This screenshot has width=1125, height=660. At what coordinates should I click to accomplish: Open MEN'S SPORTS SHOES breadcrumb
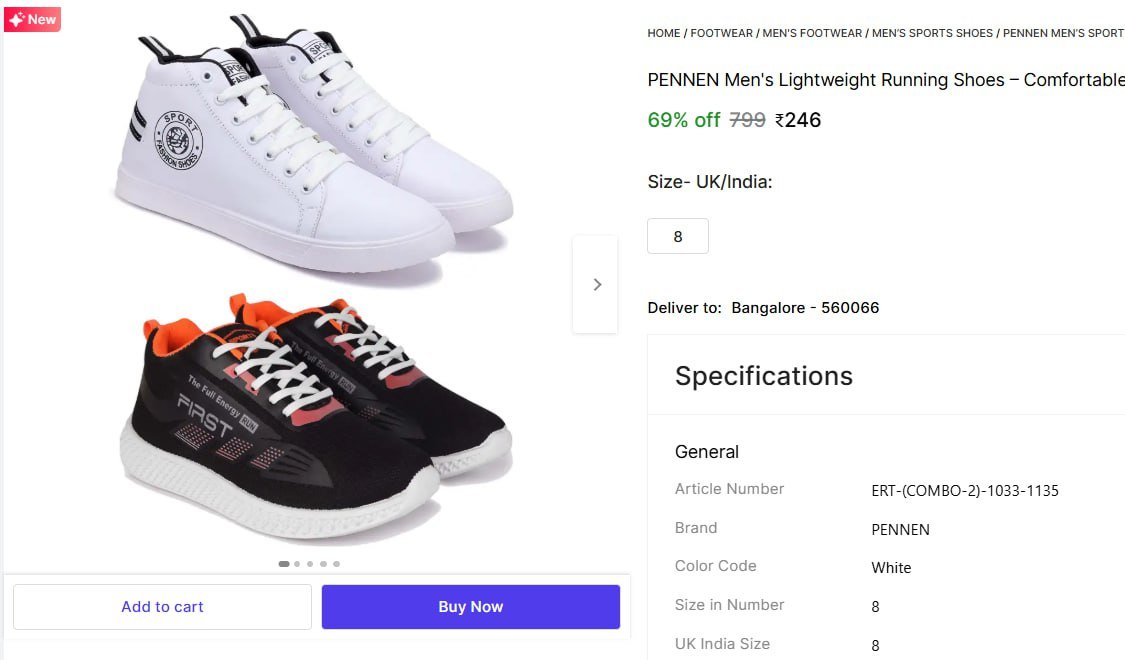932,33
